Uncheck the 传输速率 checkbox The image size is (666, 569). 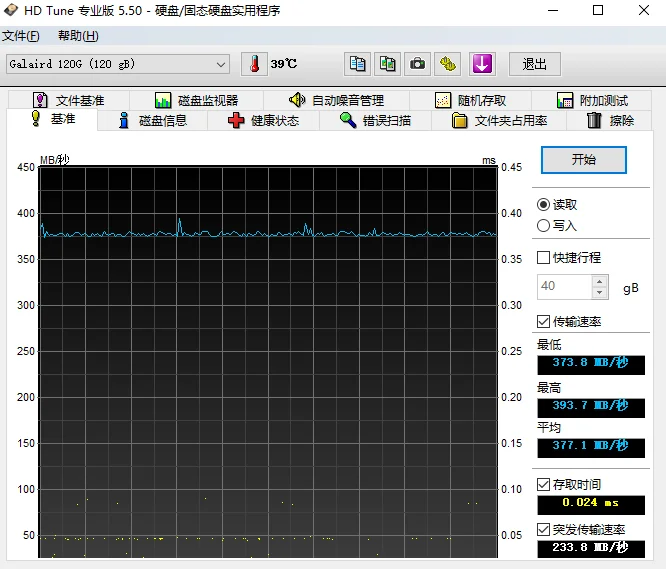pos(544,322)
